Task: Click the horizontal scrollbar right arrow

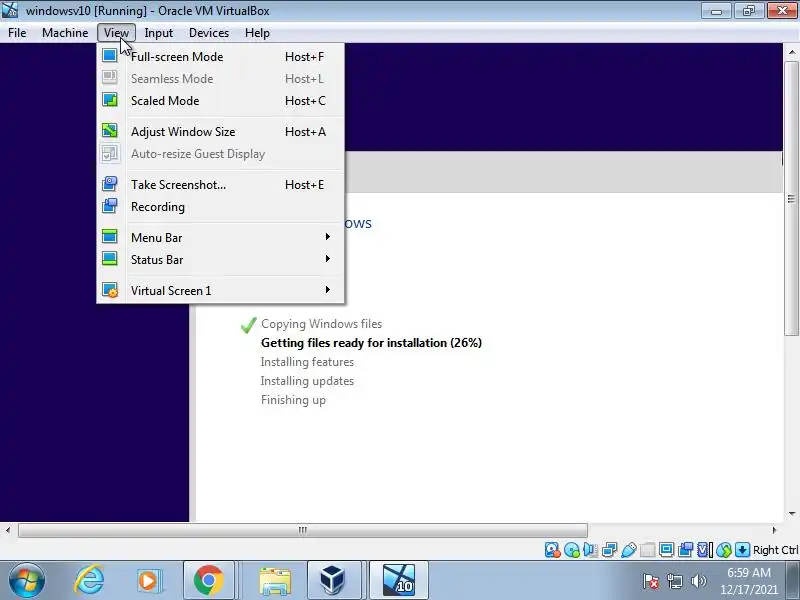Action: (774, 530)
